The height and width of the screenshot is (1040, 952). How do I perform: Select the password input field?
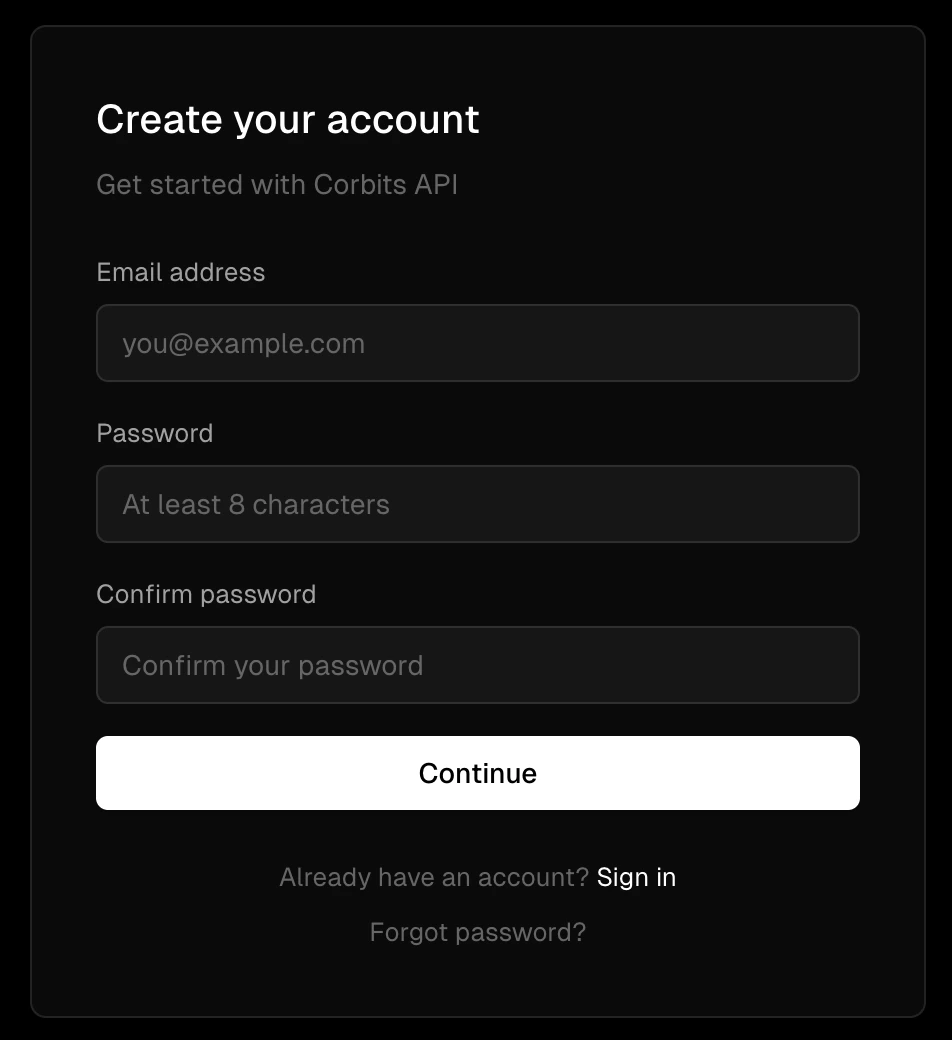click(x=477, y=504)
